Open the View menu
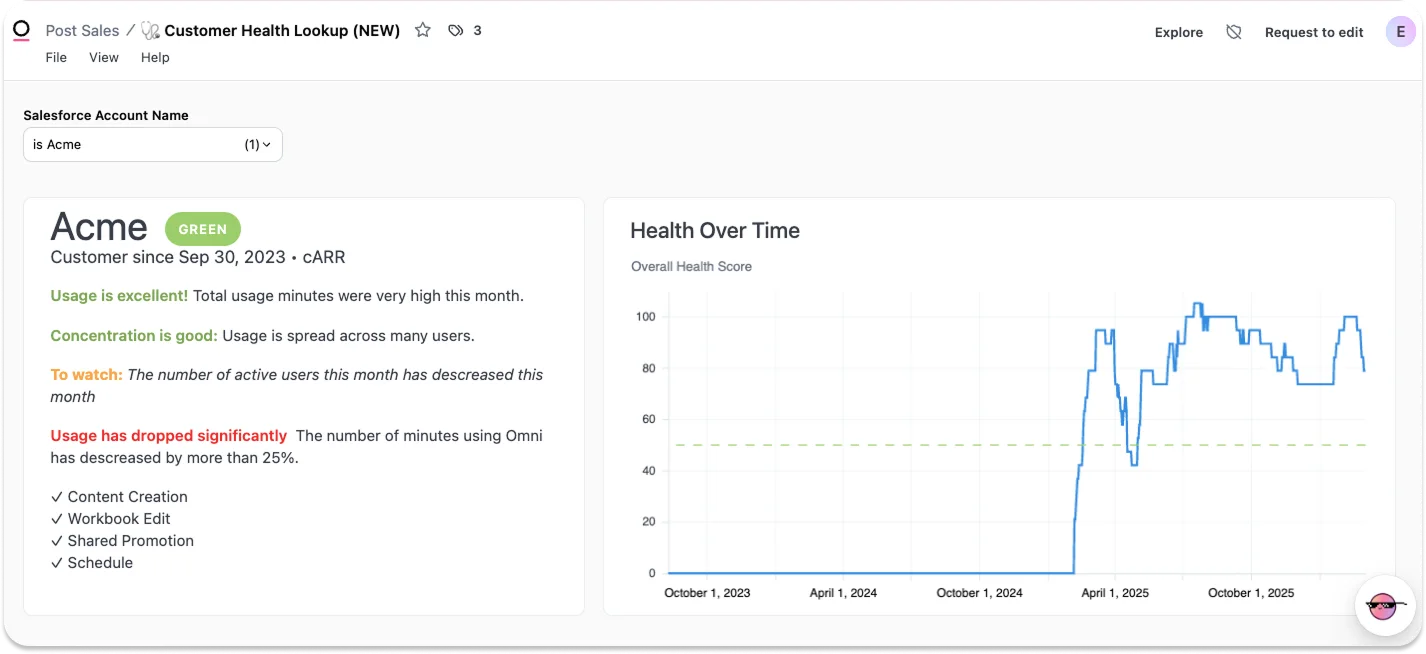1426x654 pixels. coord(104,57)
